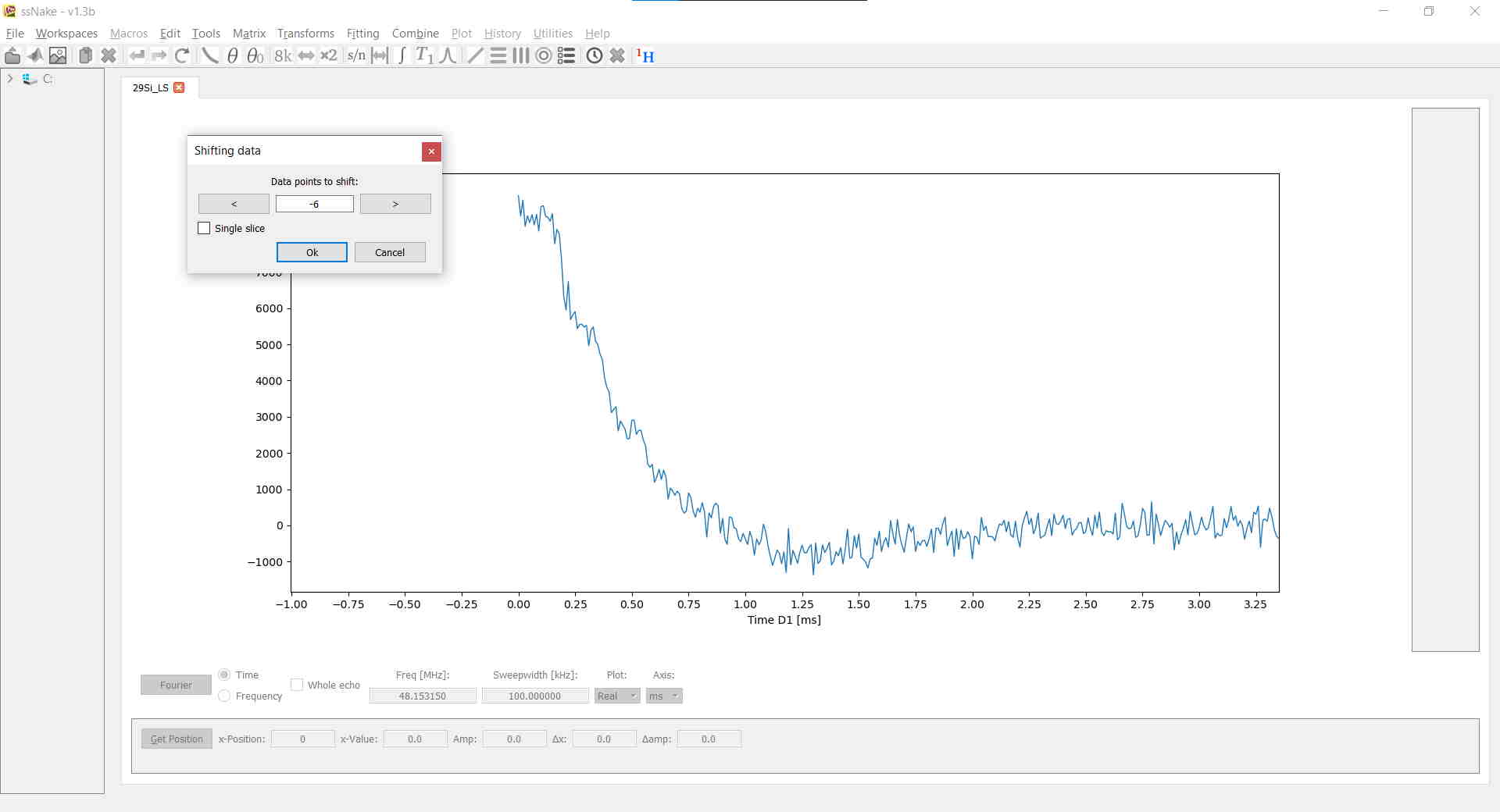This screenshot has width=1500, height=812.
Task: Click the FWHM width measurement icon
Action: [380, 55]
